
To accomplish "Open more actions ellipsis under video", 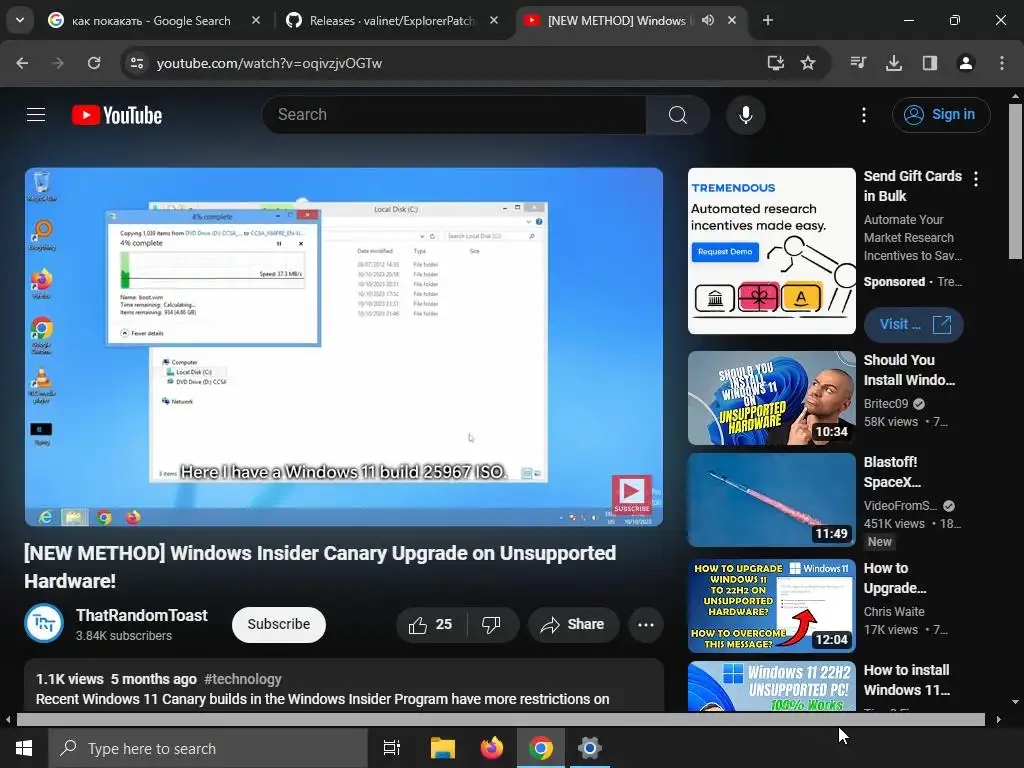I will (x=646, y=625).
